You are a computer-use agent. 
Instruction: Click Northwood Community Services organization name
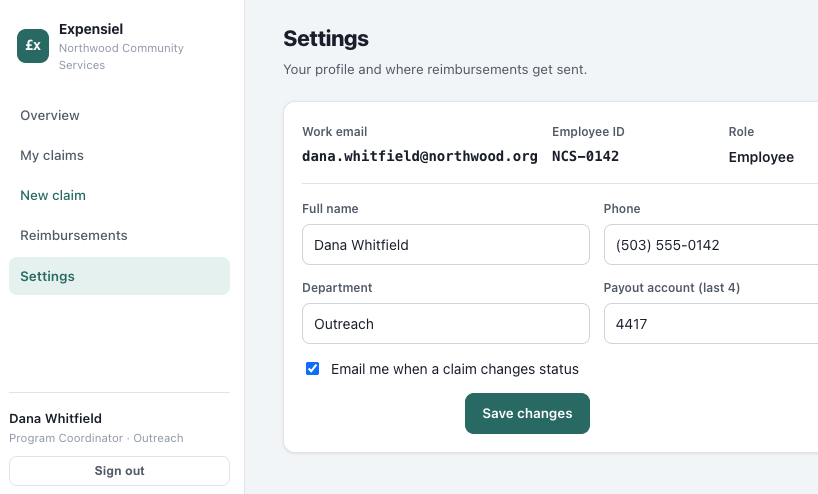tap(121, 56)
